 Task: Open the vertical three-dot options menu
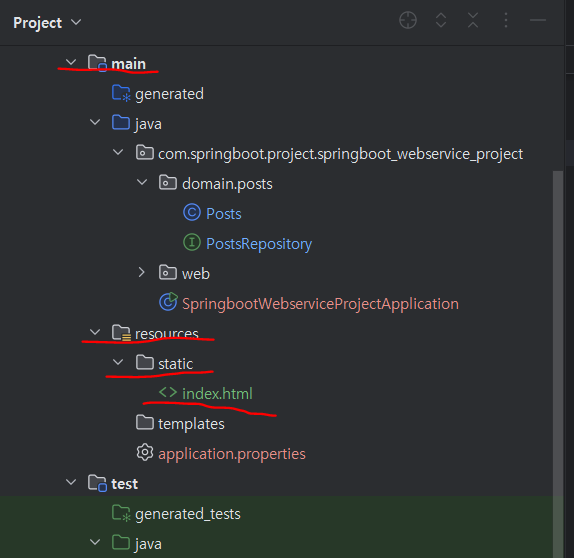tap(506, 20)
